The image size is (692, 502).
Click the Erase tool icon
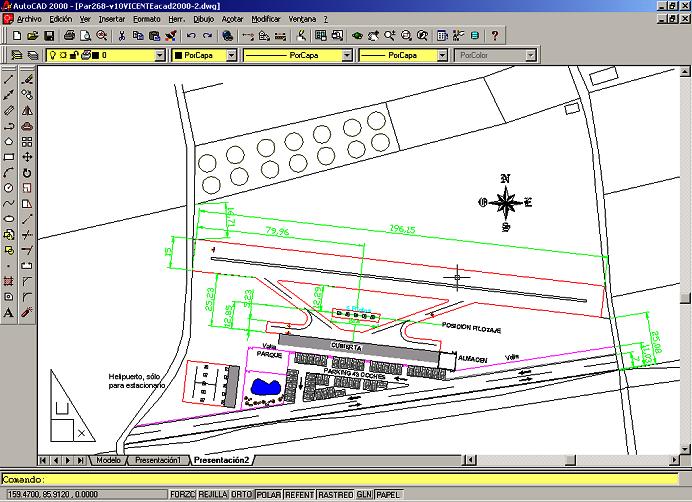point(27,78)
